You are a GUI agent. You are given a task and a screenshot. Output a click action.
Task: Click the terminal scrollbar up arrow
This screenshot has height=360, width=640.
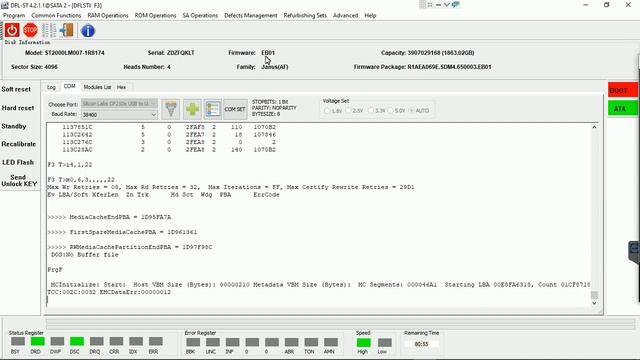click(594, 127)
